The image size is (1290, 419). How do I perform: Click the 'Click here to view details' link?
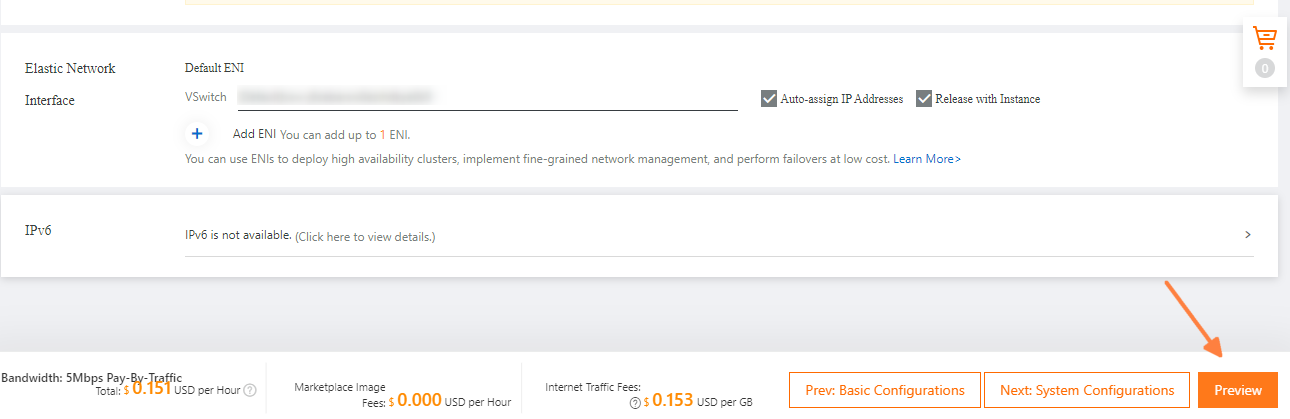tap(365, 237)
